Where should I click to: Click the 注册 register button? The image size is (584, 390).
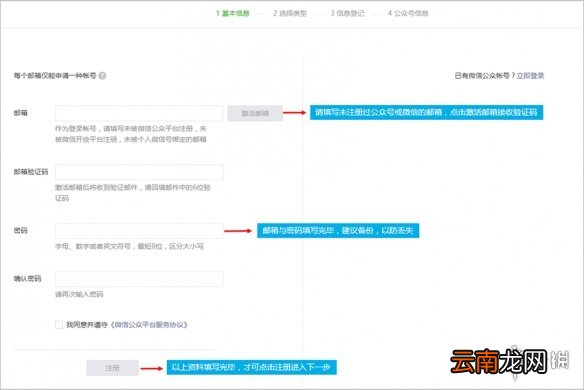pos(112,368)
